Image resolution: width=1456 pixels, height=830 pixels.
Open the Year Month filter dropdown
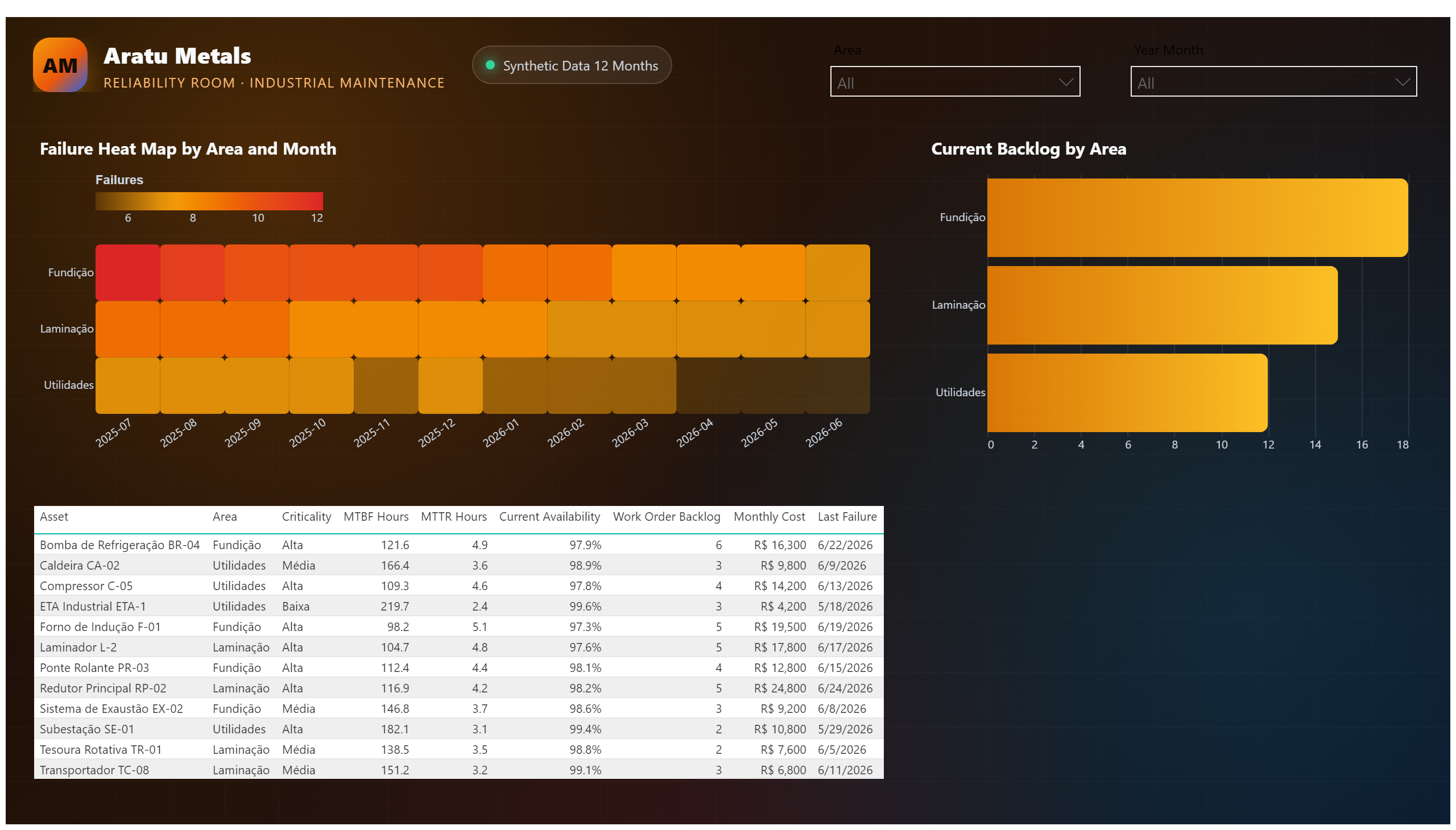(x=1273, y=81)
